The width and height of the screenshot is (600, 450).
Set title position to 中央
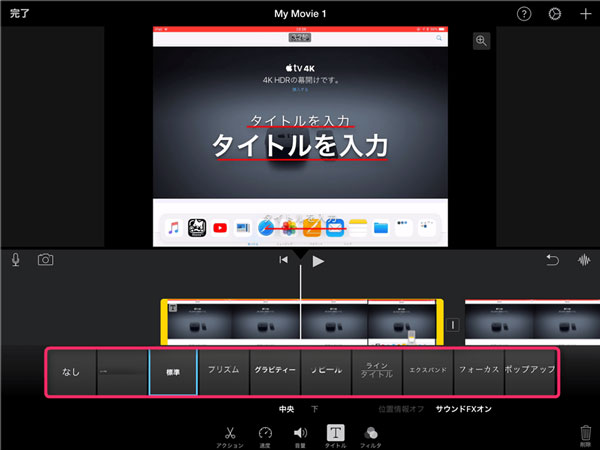[286, 409]
